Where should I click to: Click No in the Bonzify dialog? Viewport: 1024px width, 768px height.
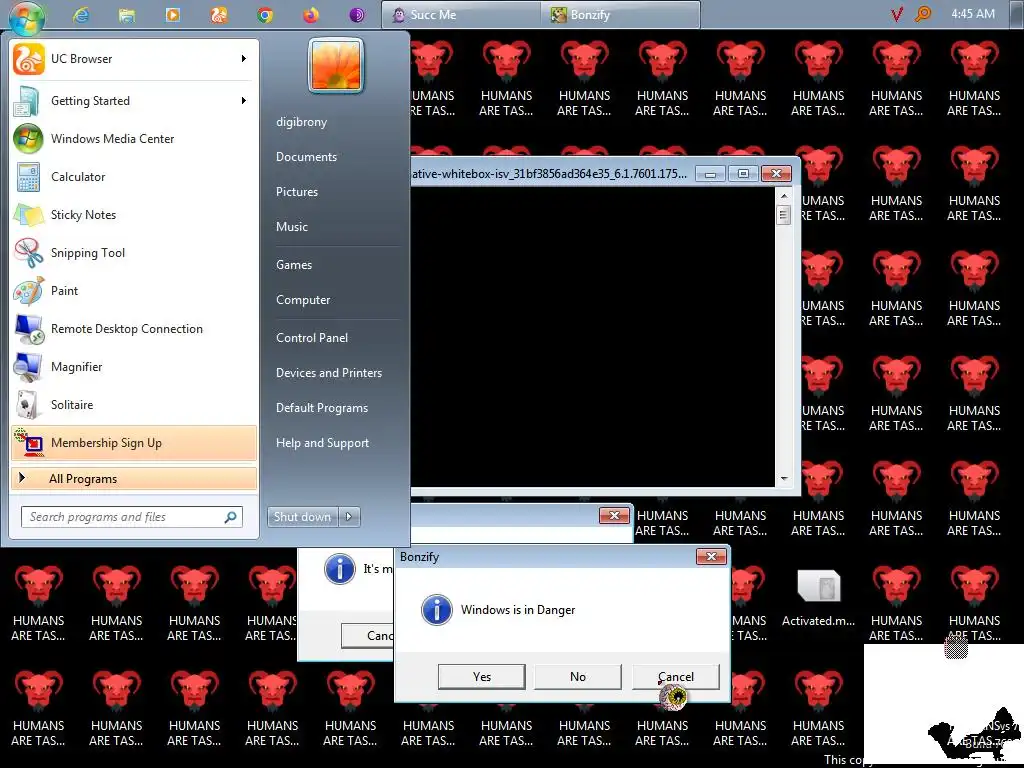[578, 677]
